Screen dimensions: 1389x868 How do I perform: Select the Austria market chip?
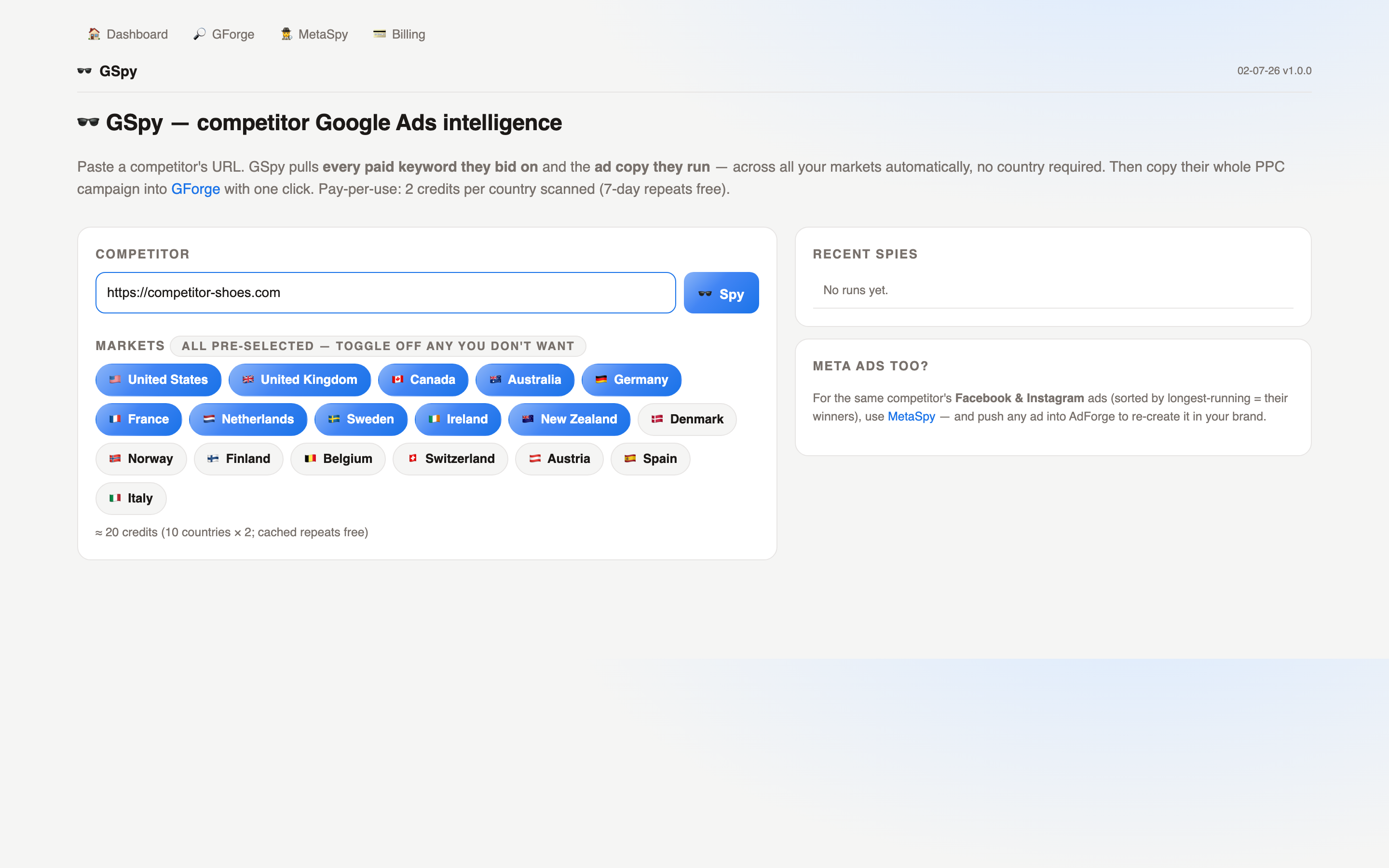point(559,459)
